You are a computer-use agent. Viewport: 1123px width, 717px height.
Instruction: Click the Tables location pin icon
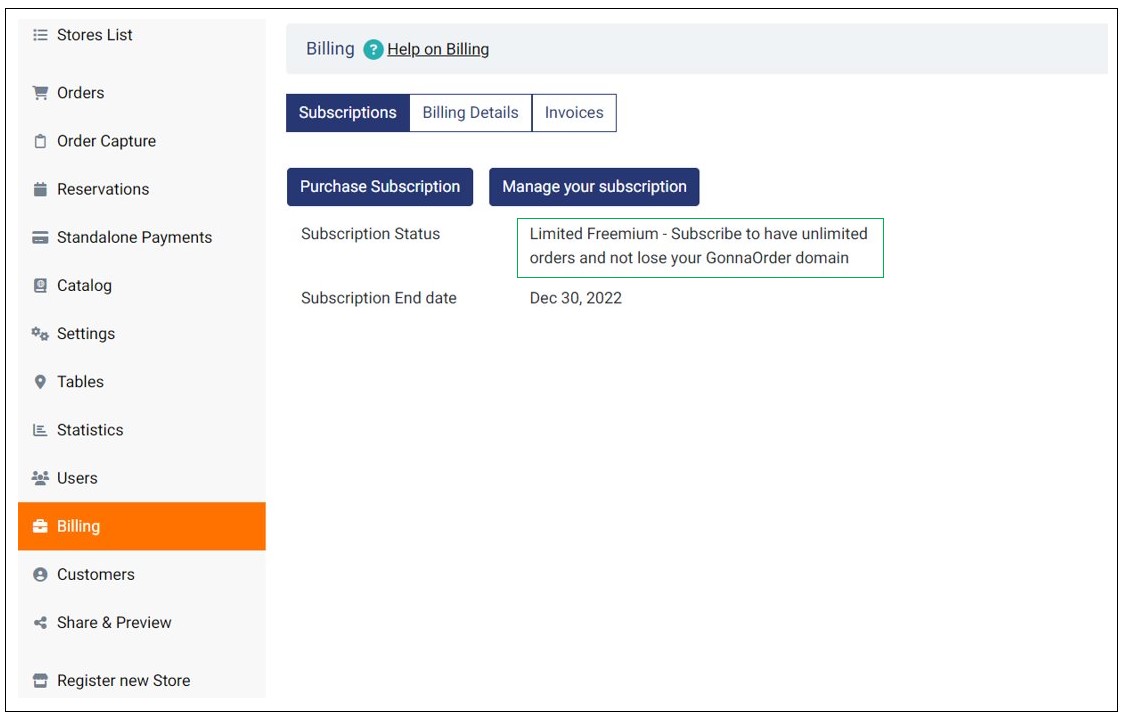40,382
